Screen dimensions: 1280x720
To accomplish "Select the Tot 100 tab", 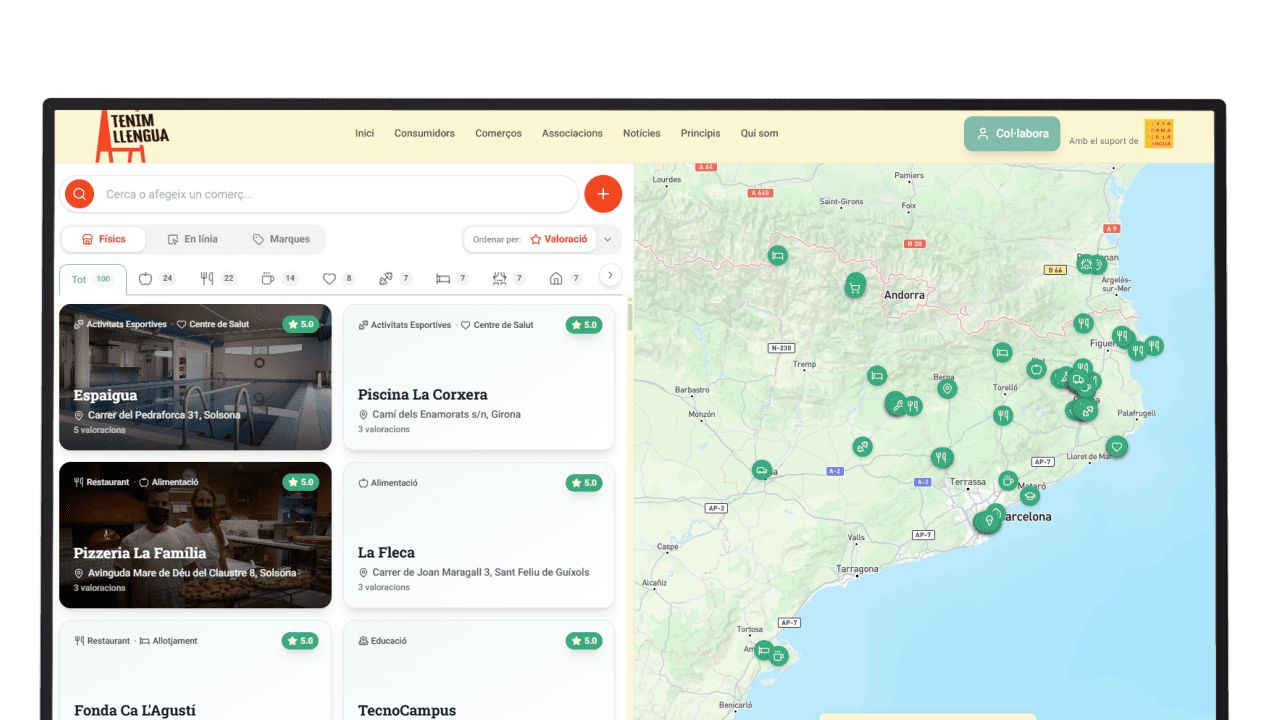I will (x=92, y=280).
